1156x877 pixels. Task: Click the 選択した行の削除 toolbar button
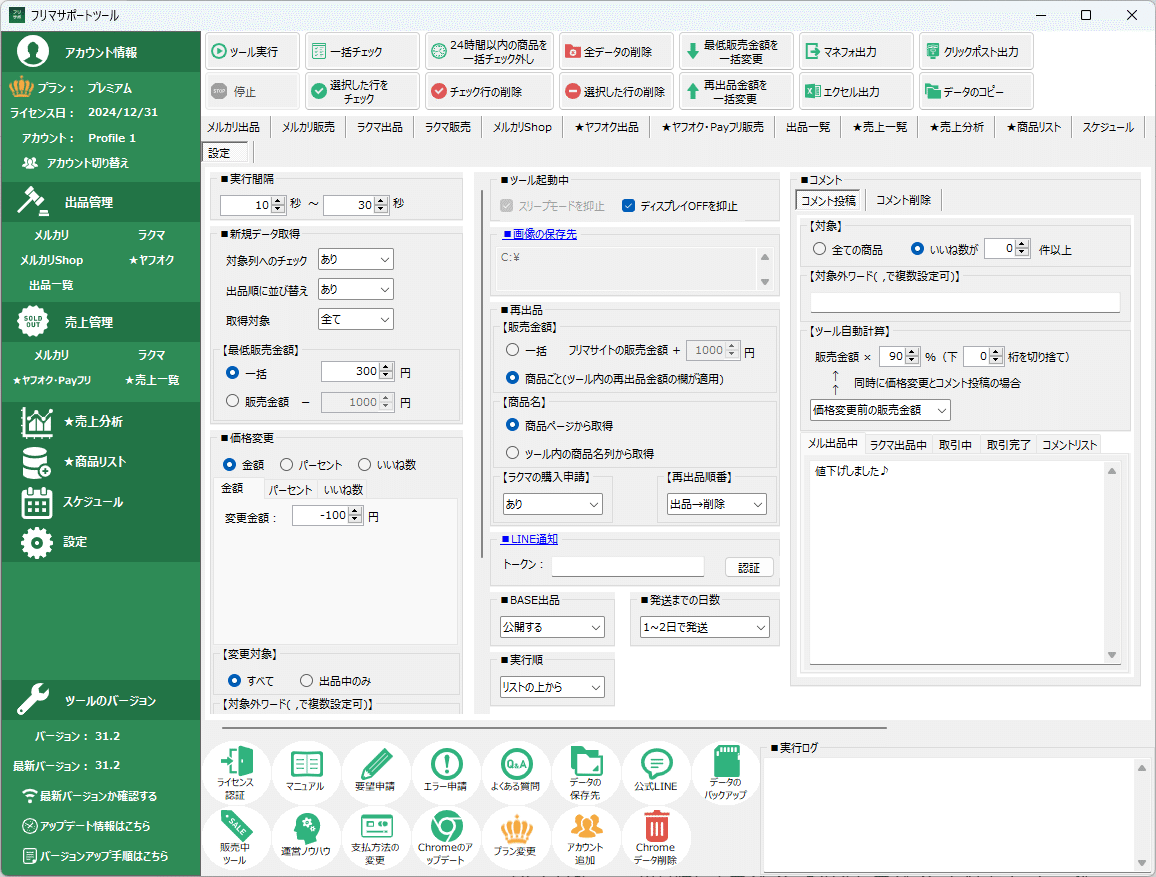click(616, 91)
